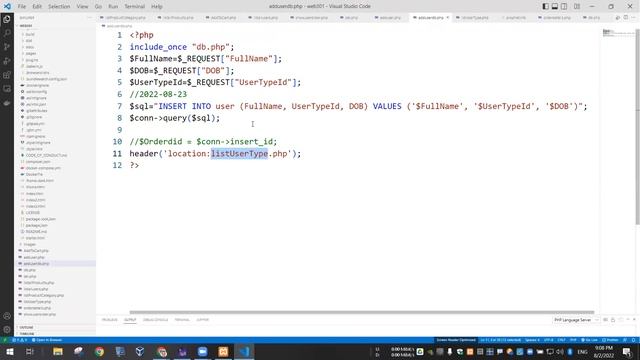Toggle the primary side bar
This screenshot has width=640, height=360.
tap(545, 7)
